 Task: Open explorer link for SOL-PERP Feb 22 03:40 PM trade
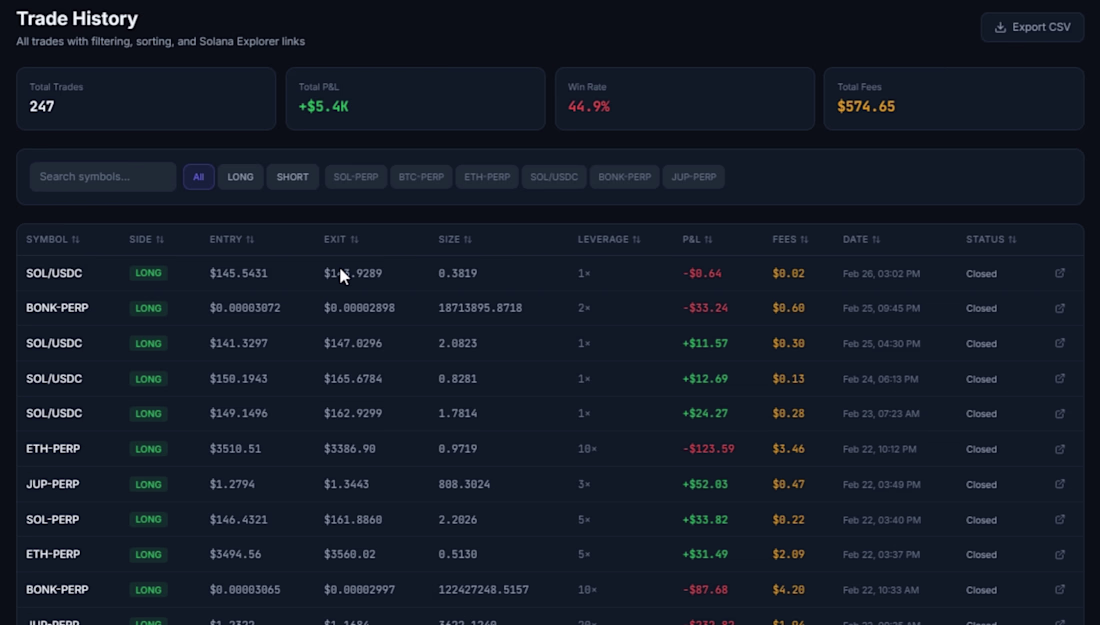pyautogui.click(x=1060, y=519)
